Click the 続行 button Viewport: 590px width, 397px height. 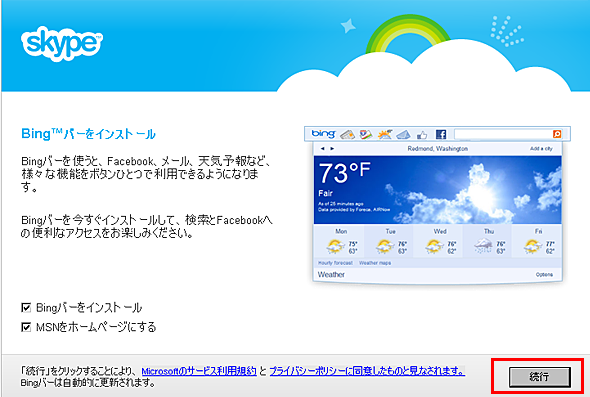(x=539, y=377)
